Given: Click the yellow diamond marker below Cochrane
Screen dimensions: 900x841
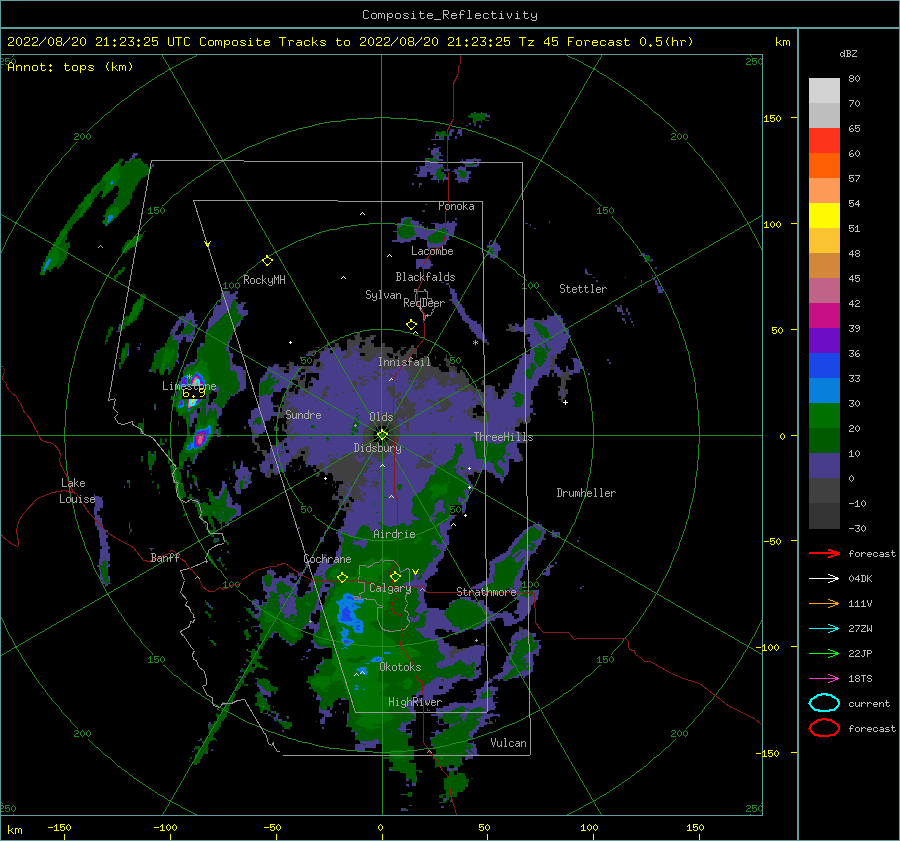Looking at the screenshot, I should click(x=342, y=577).
